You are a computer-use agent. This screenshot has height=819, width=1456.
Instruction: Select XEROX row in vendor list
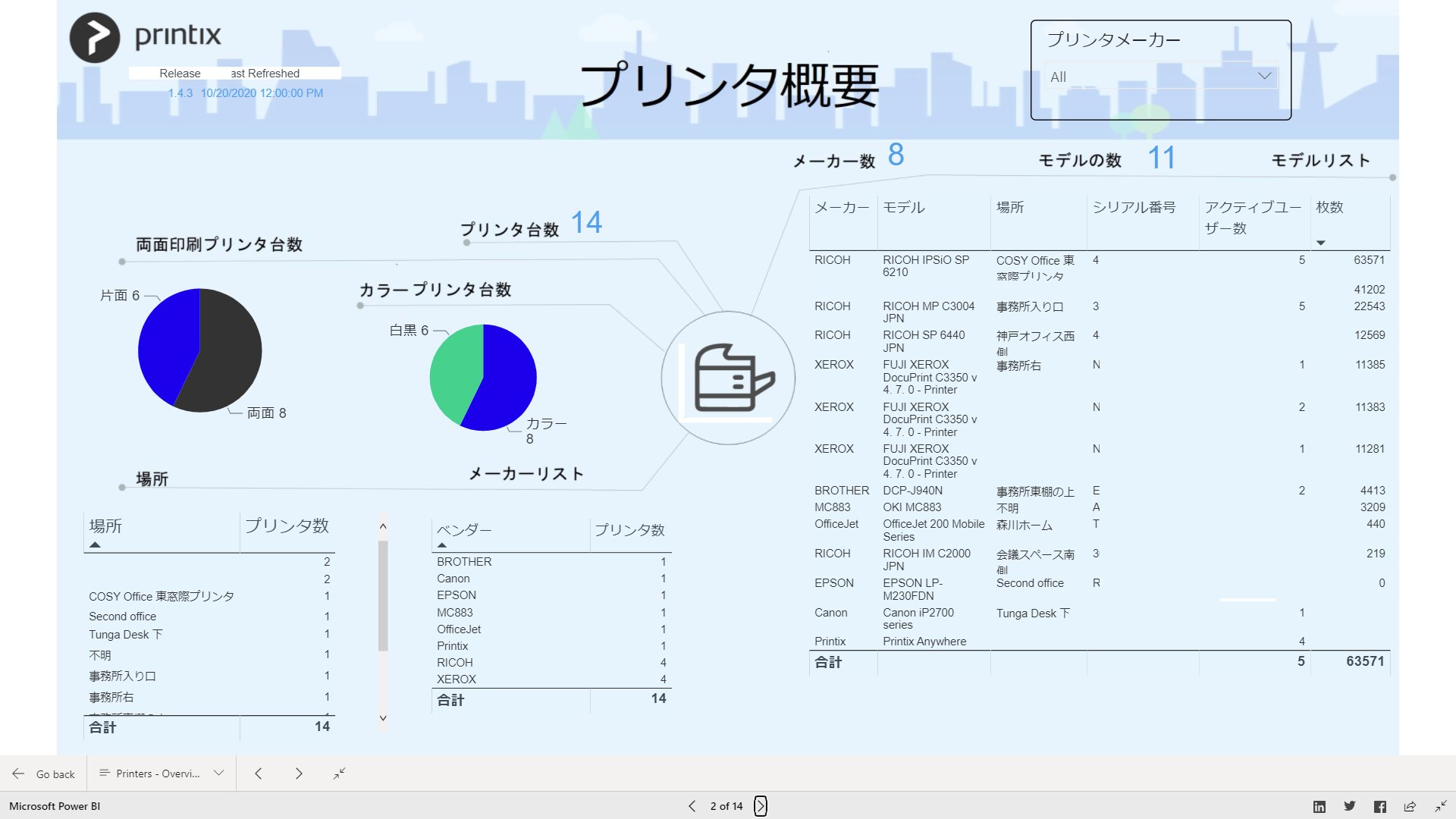coord(551,679)
